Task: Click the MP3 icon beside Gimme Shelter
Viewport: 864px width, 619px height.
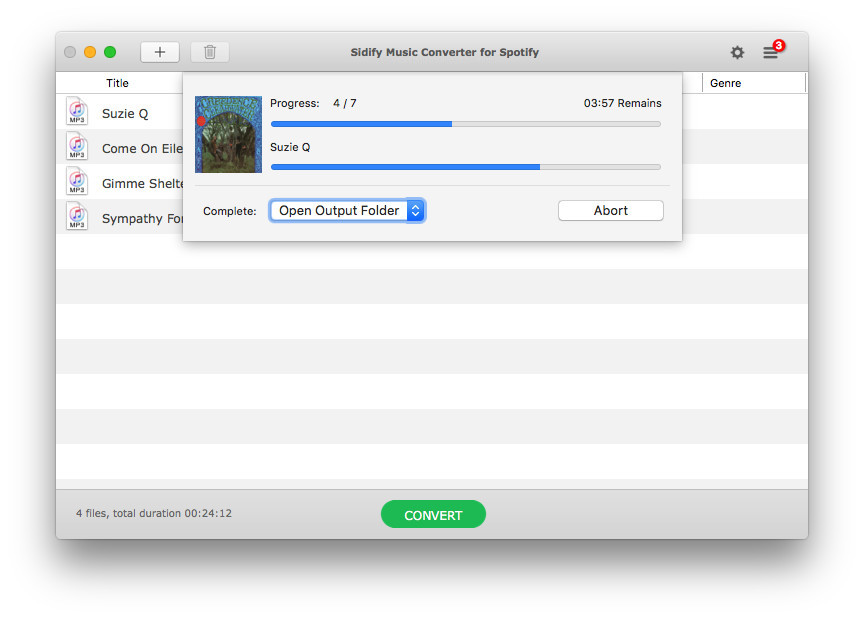Action: [x=77, y=181]
